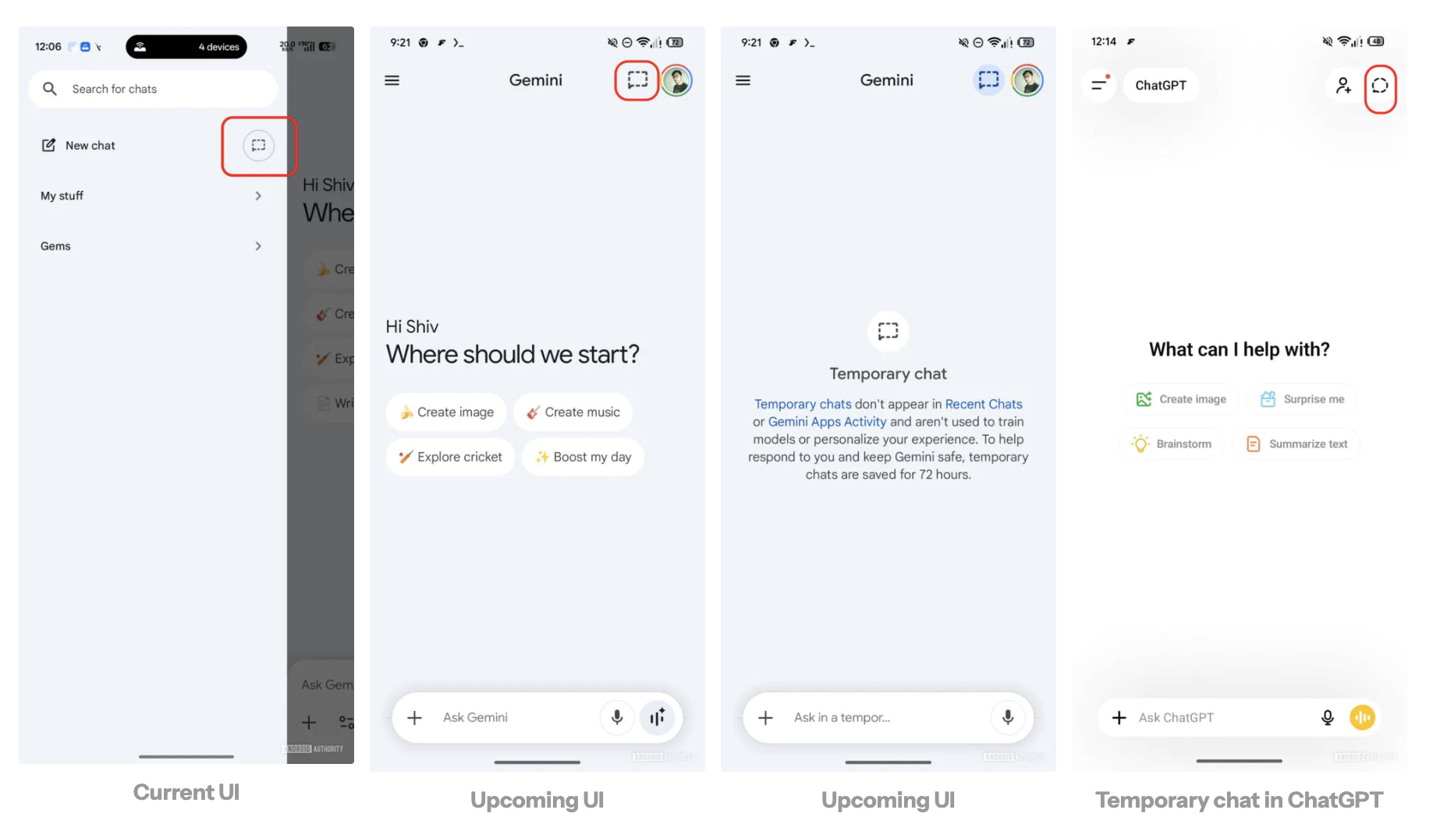Tap microphone in Ask Gemini bar
Screen dimensions: 1440x831
[617, 717]
